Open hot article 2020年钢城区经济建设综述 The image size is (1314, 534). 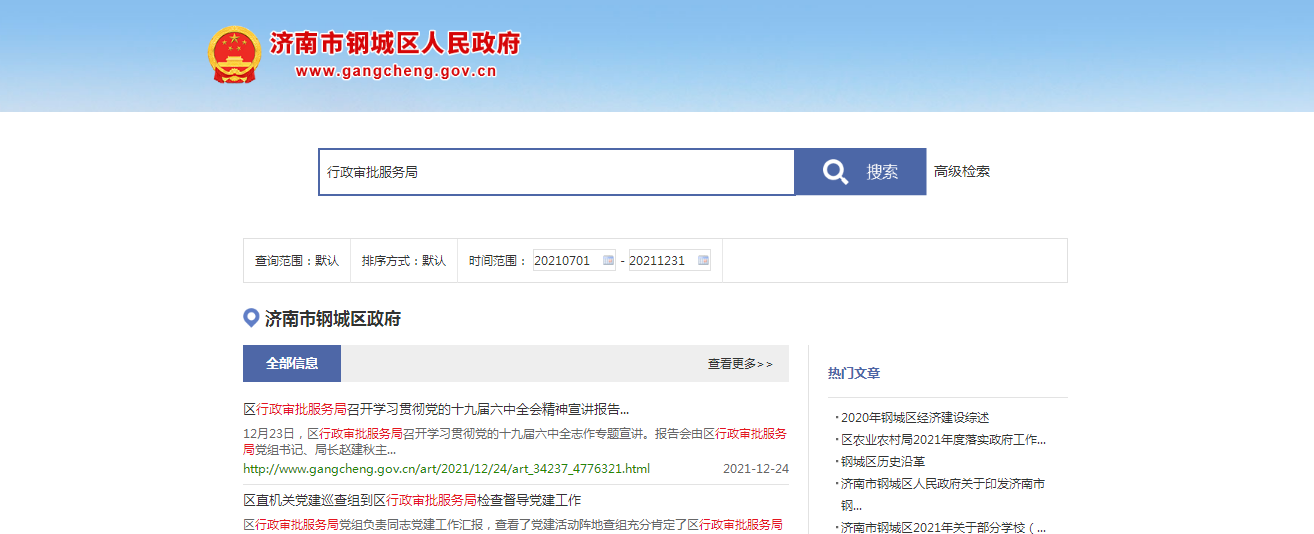click(x=914, y=418)
